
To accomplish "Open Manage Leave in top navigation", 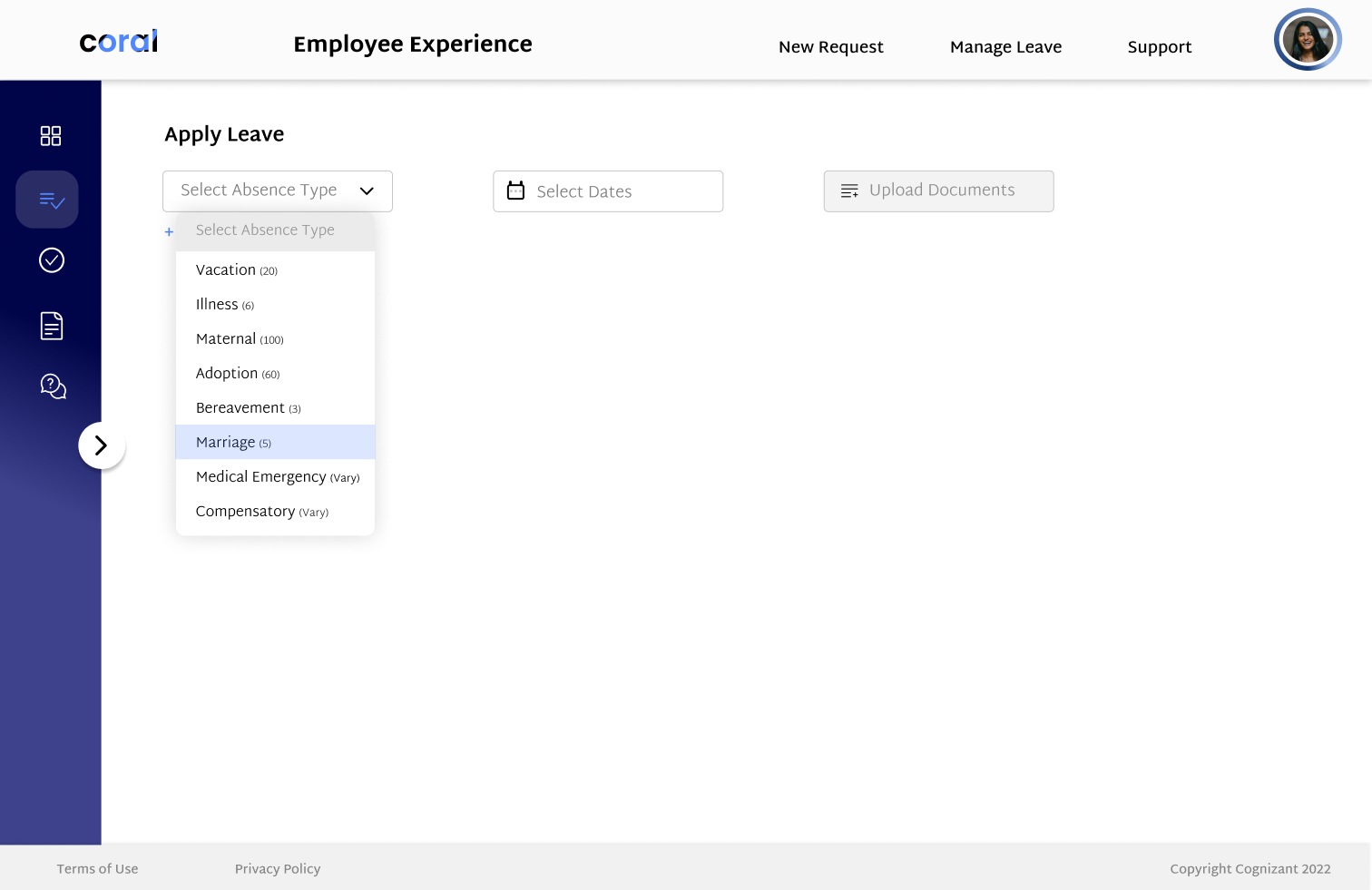I will (x=1005, y=47).
